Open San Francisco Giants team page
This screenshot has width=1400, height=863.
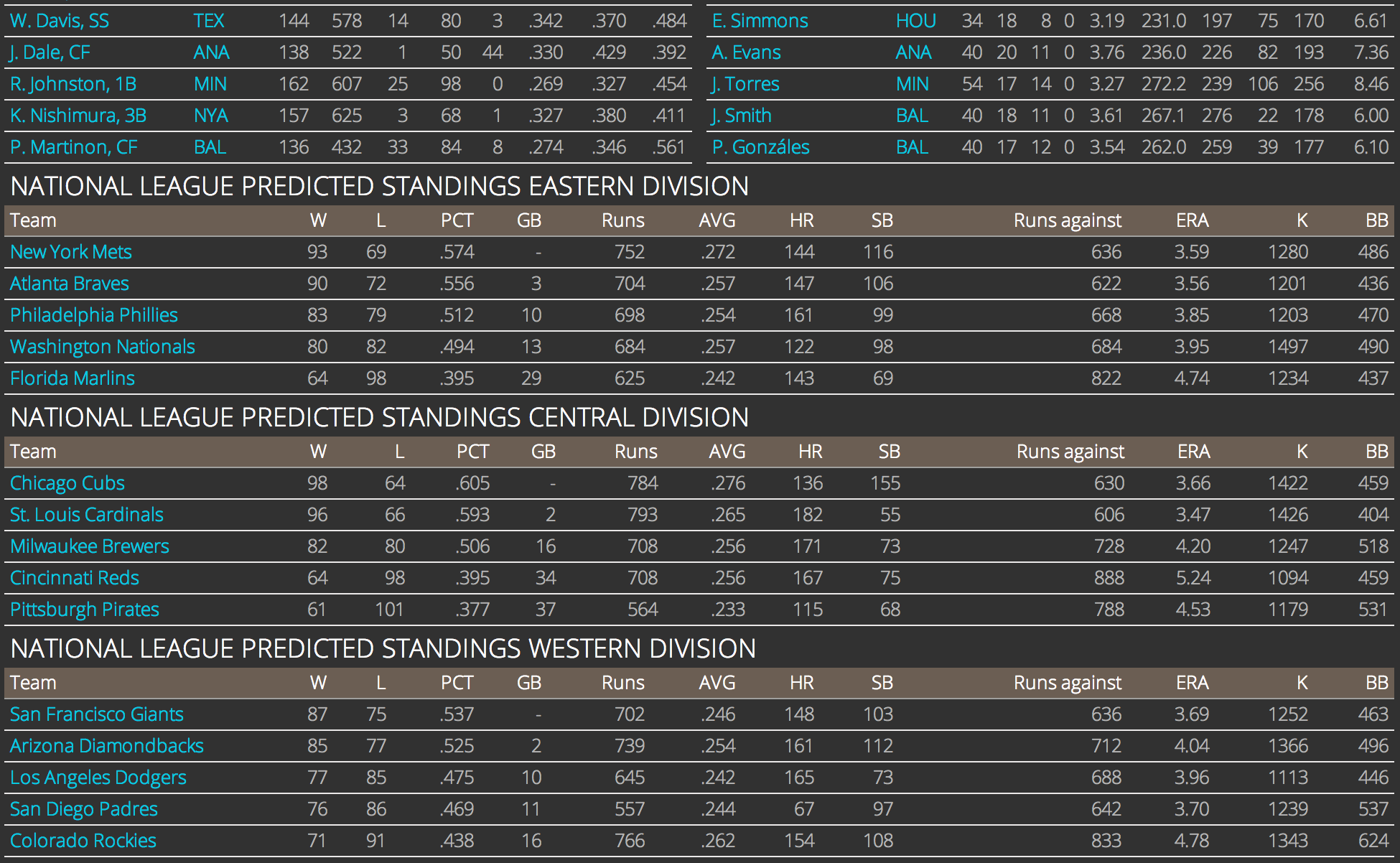point(97,714)
